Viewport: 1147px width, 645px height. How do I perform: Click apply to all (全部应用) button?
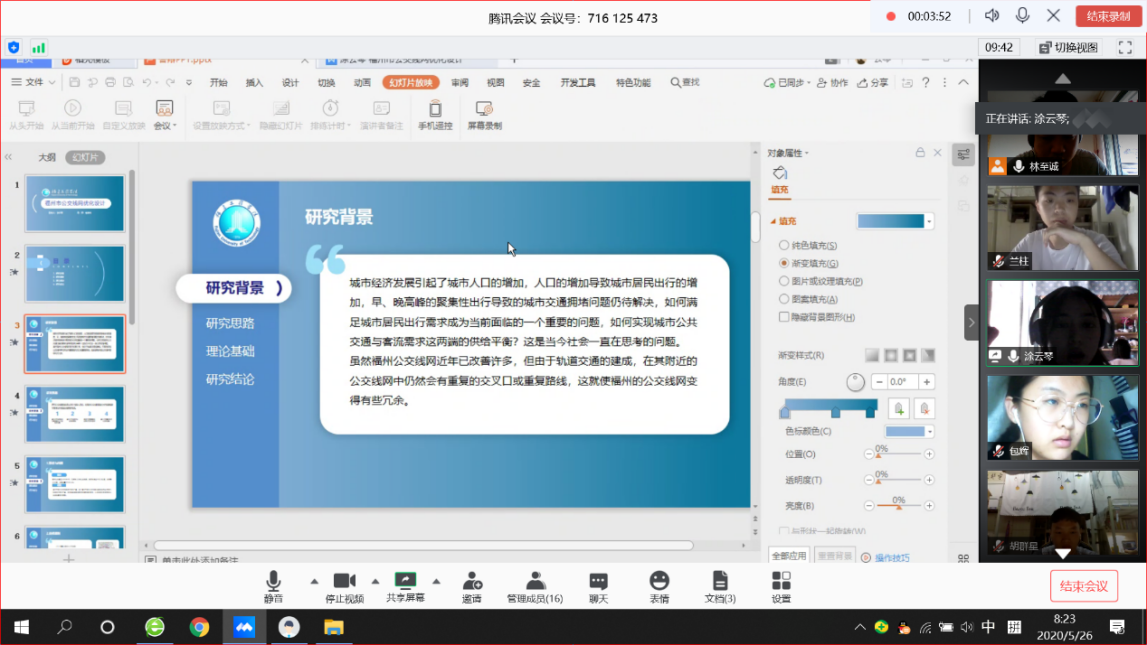point(789,557)
